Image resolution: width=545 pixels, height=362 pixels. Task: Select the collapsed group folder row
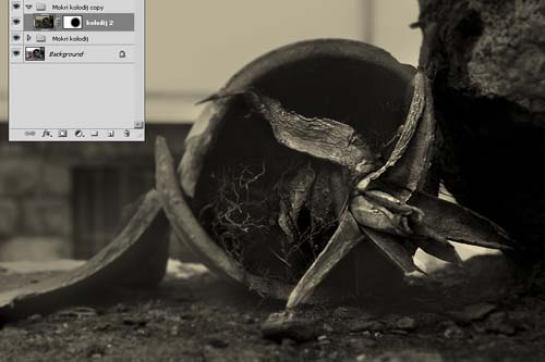(x=79, y=38)
